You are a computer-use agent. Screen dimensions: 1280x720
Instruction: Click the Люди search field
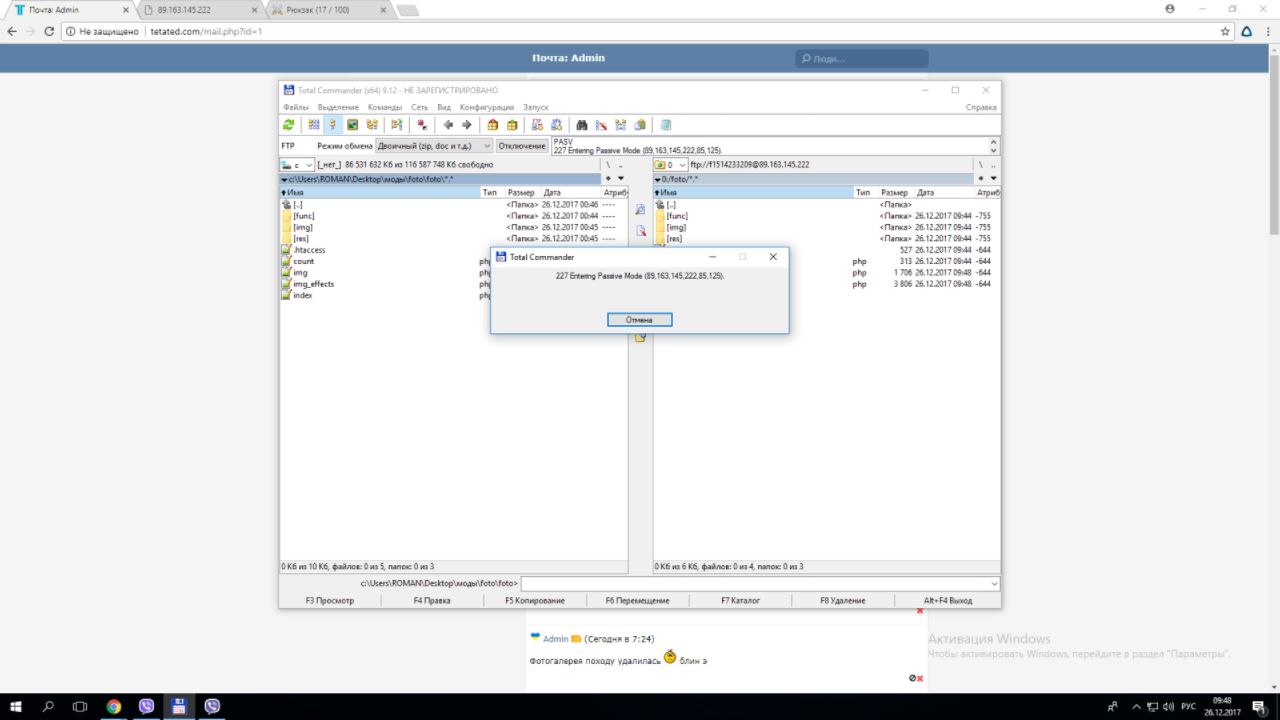862,59
